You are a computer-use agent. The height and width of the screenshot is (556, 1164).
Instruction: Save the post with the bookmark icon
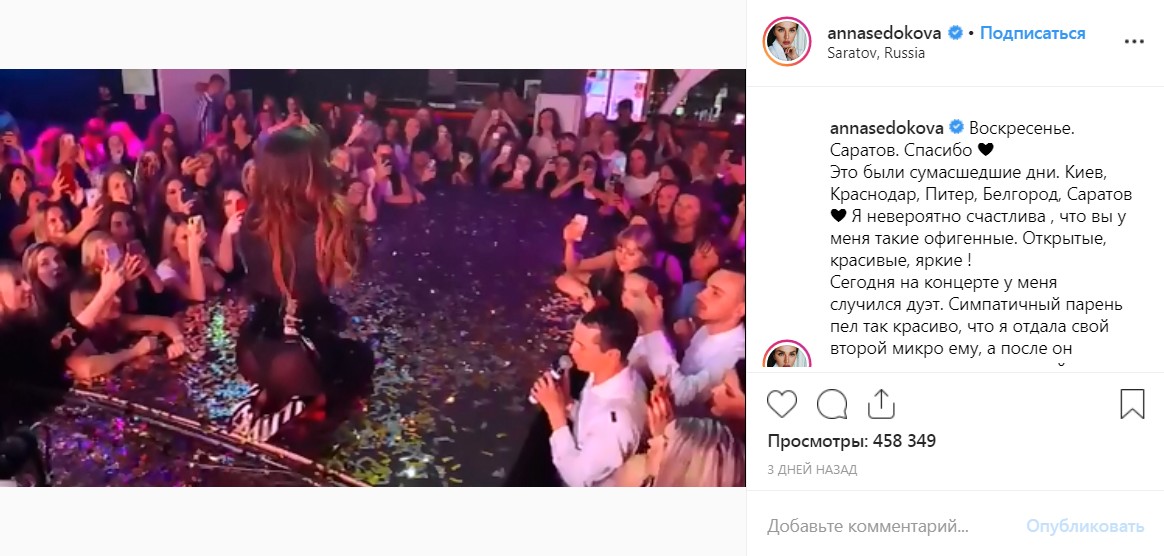tap(1132, 405)
